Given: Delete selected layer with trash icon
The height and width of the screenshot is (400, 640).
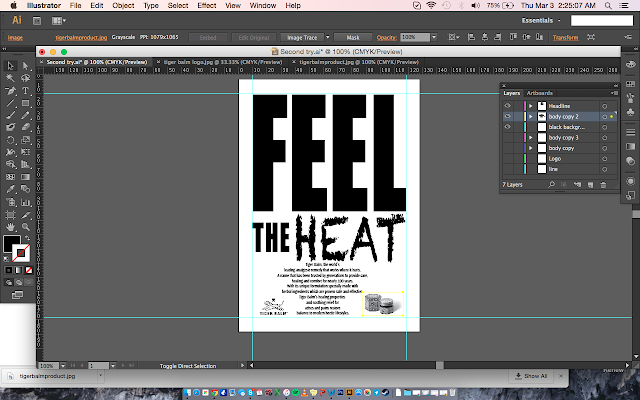Looking at the screenshot, I should coord(603,185).
